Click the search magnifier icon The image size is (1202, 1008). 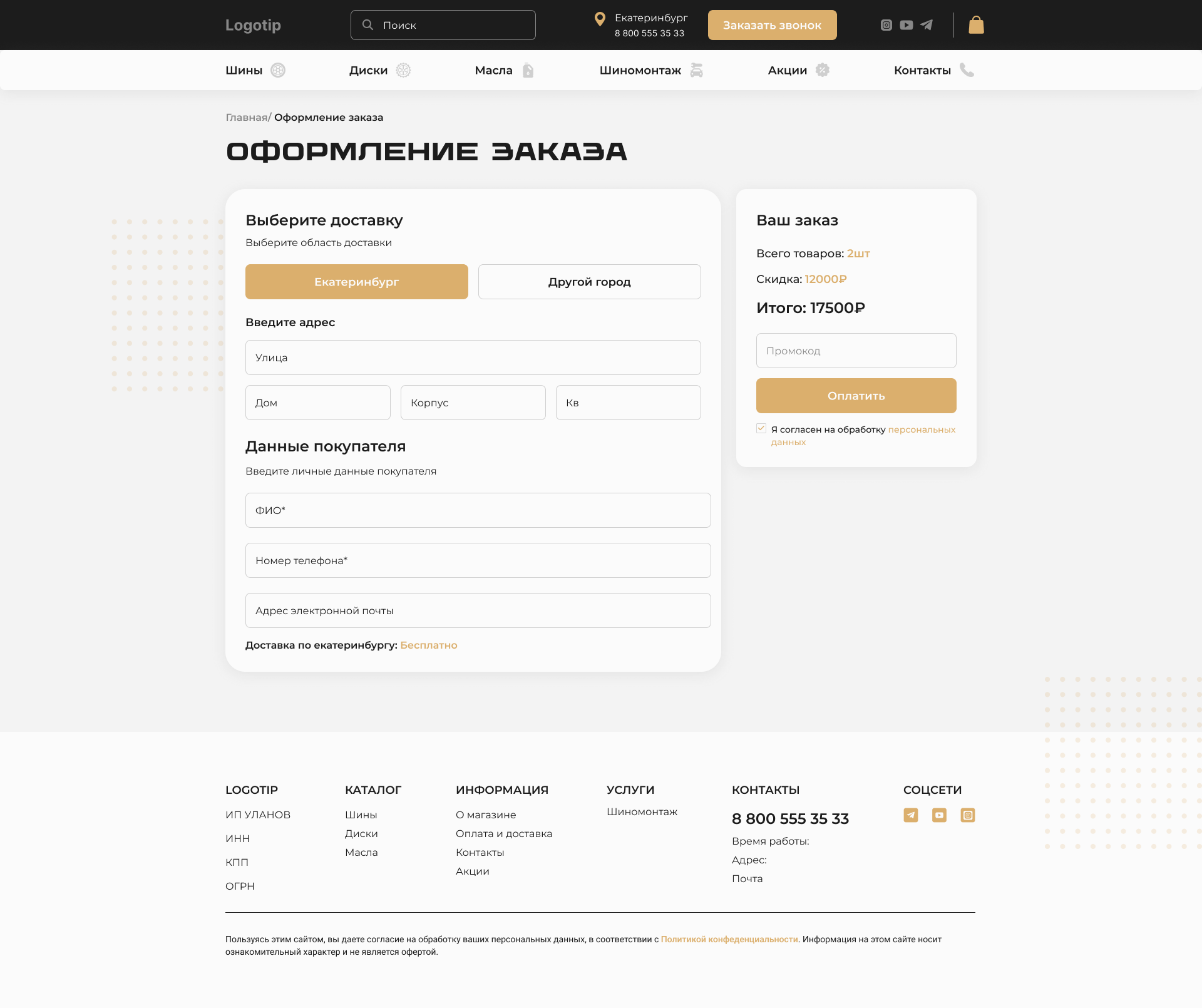pyautogui.click(x=368, y=25)
